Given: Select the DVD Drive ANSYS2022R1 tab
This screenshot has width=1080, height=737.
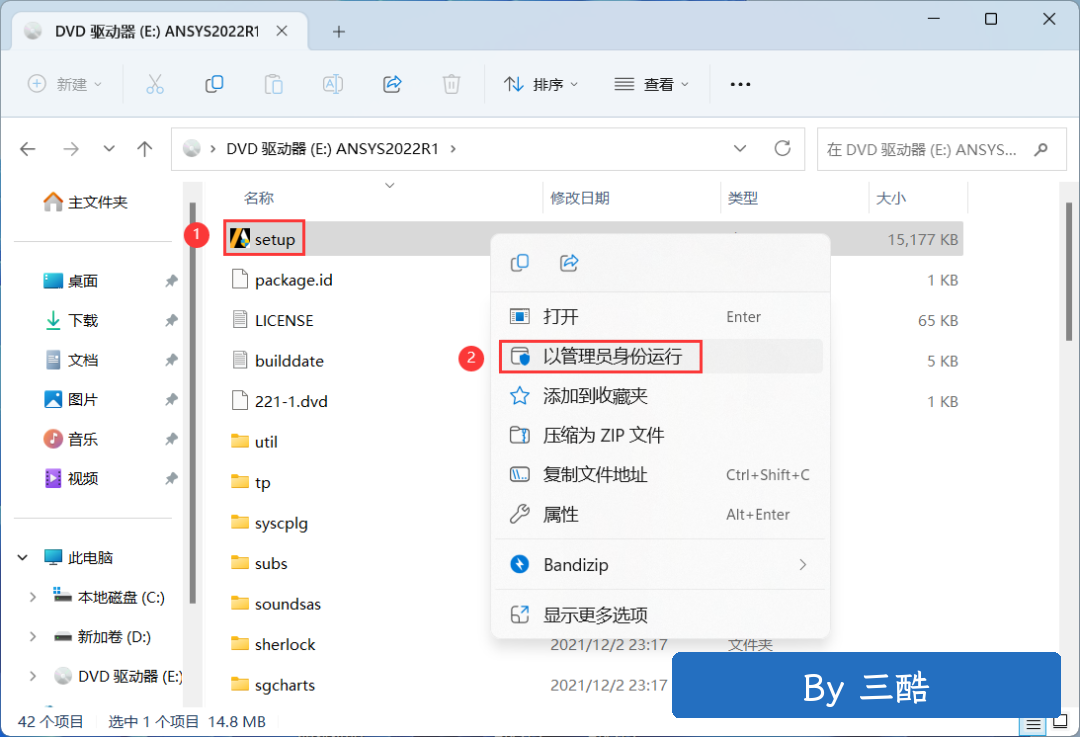Looking at the screenshot, I should (160, 32).
